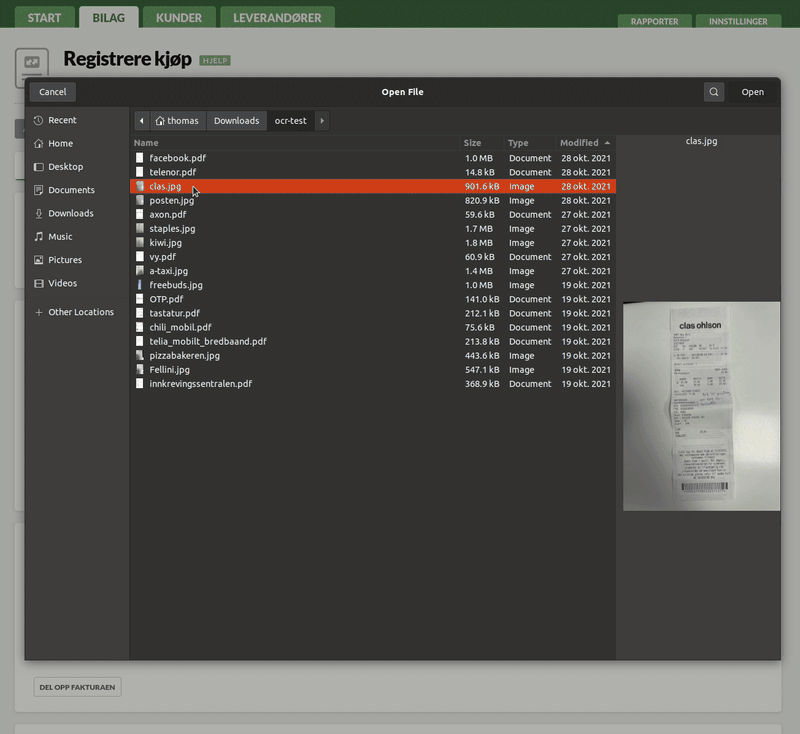Click the plus icon beside Other Locations
This screenshot has height=734, width=800.
[38, 312]
